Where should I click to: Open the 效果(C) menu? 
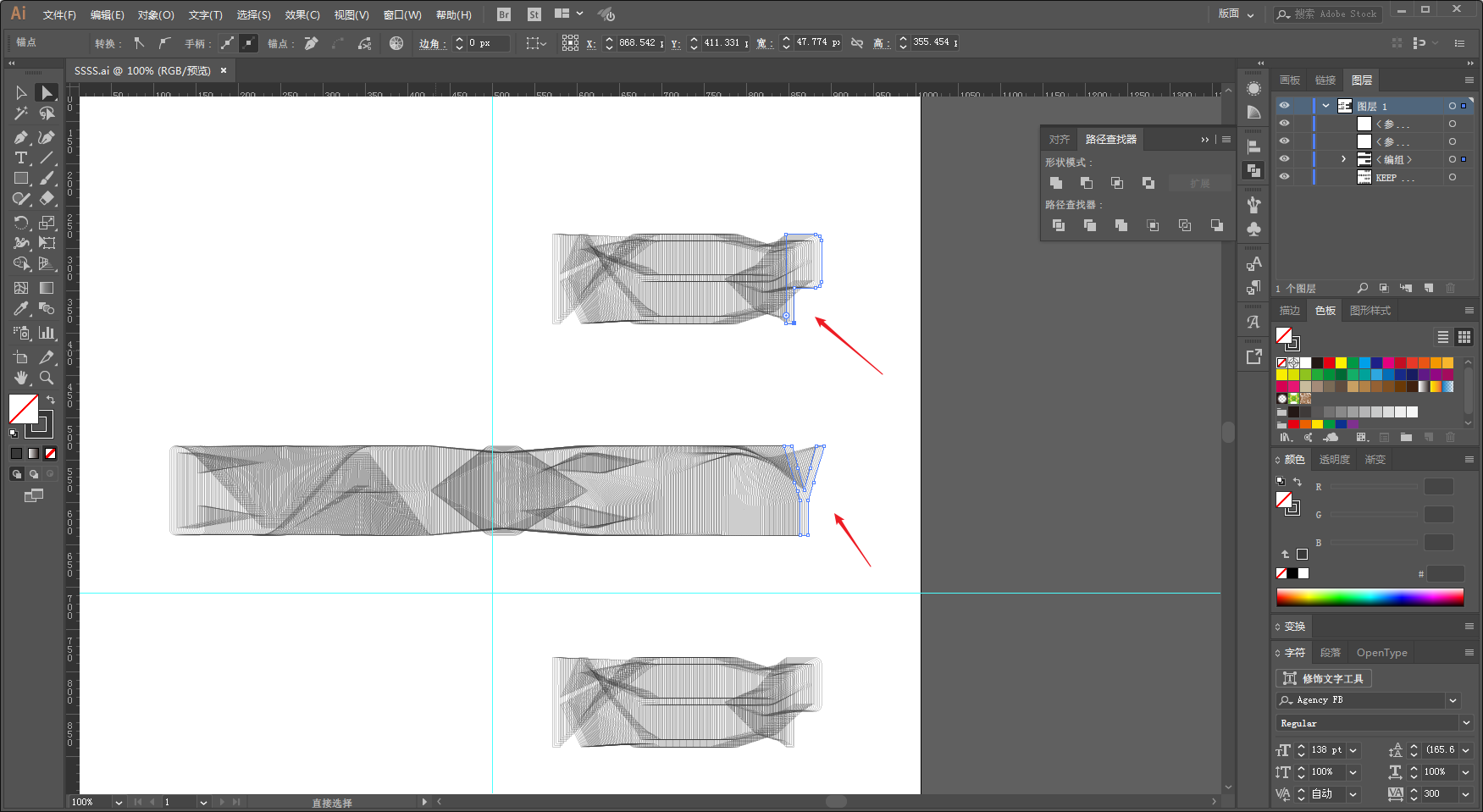point(302,15)
